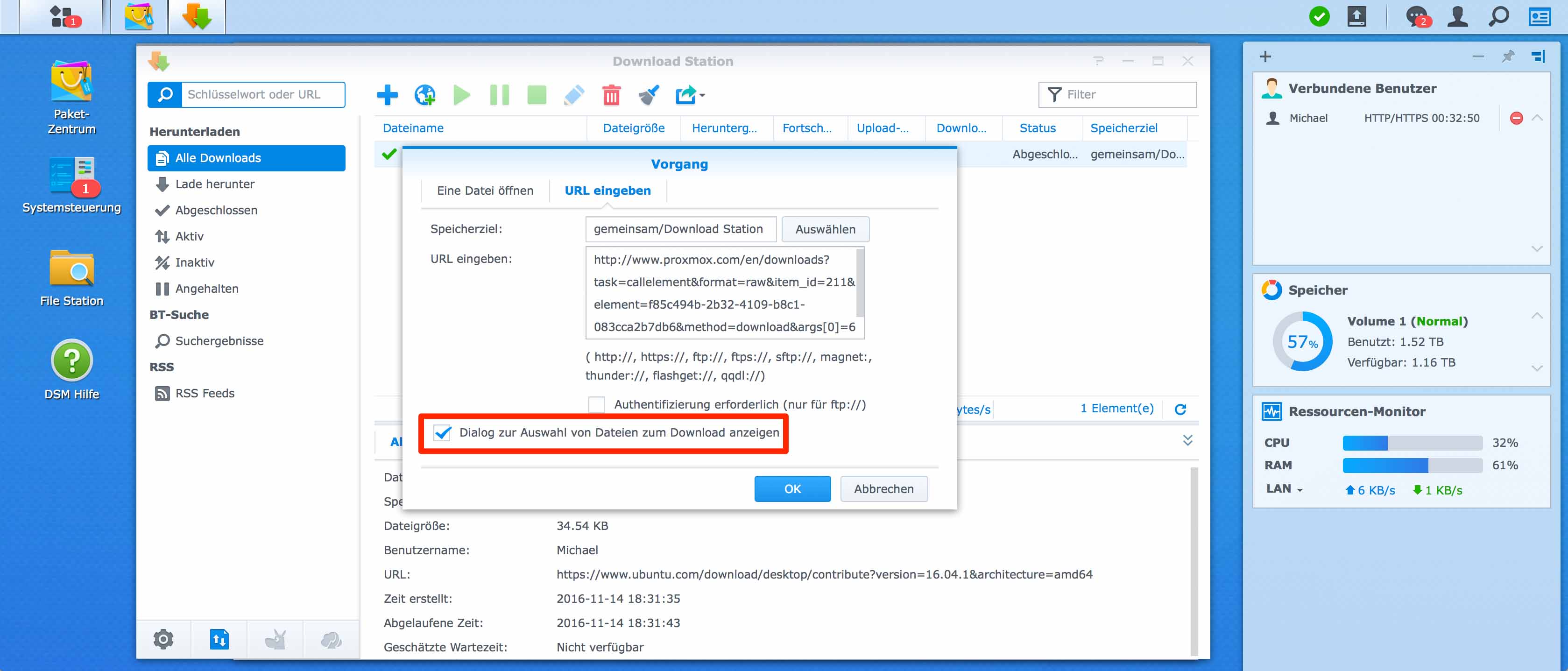Click the green stop square icon
The image size is (1568, 671).
coord(536,95)
